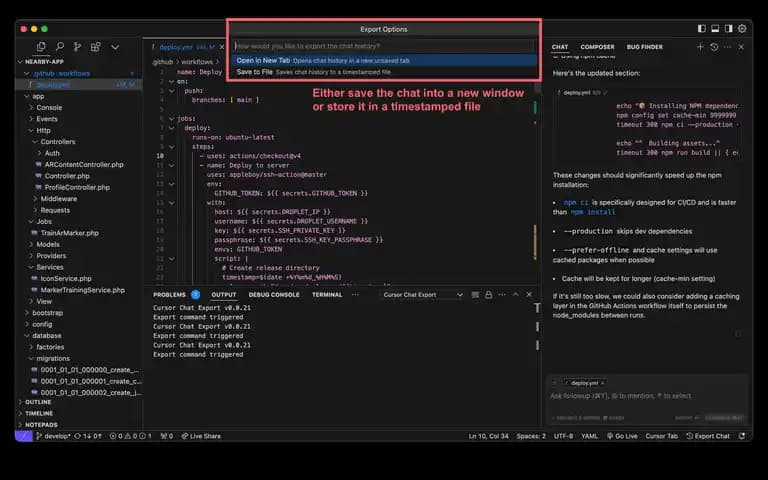Open errors and warnings status item

pyautogui.click(x=130, y=436)
